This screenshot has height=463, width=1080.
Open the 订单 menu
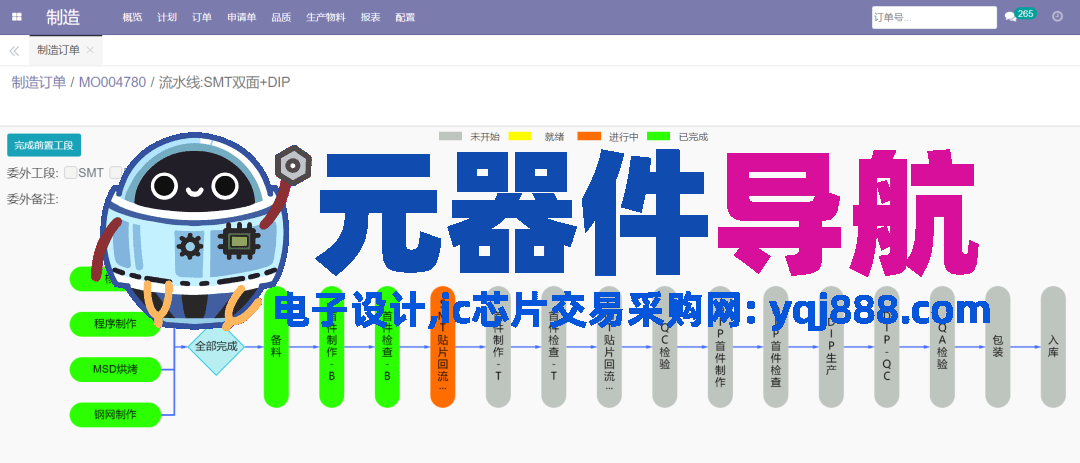point(202,17)
